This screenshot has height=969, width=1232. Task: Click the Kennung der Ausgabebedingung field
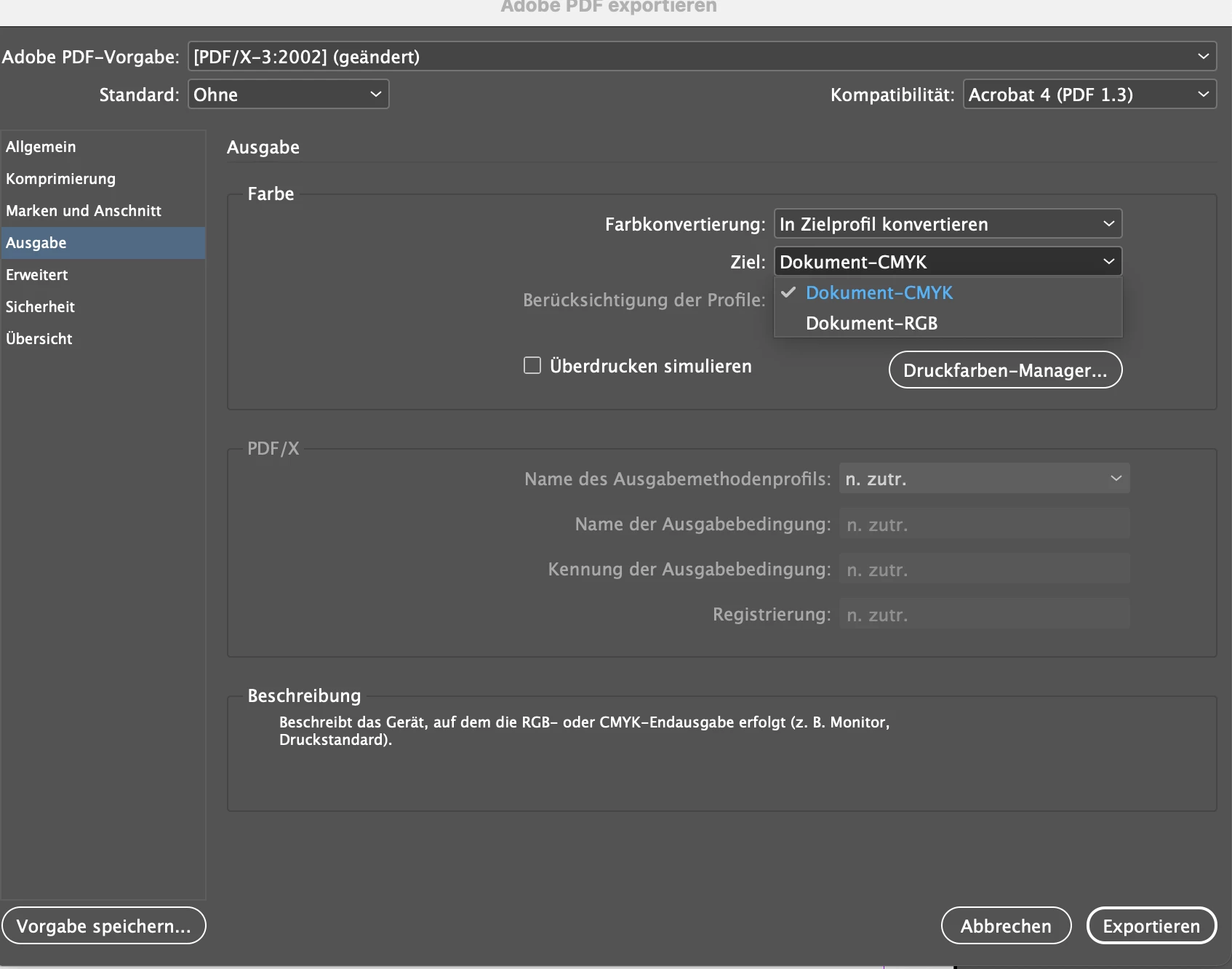tap(984, 569)
